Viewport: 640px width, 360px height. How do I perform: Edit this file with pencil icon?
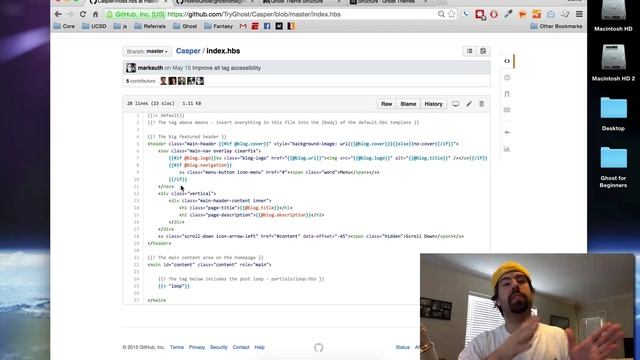pos(469,104)
